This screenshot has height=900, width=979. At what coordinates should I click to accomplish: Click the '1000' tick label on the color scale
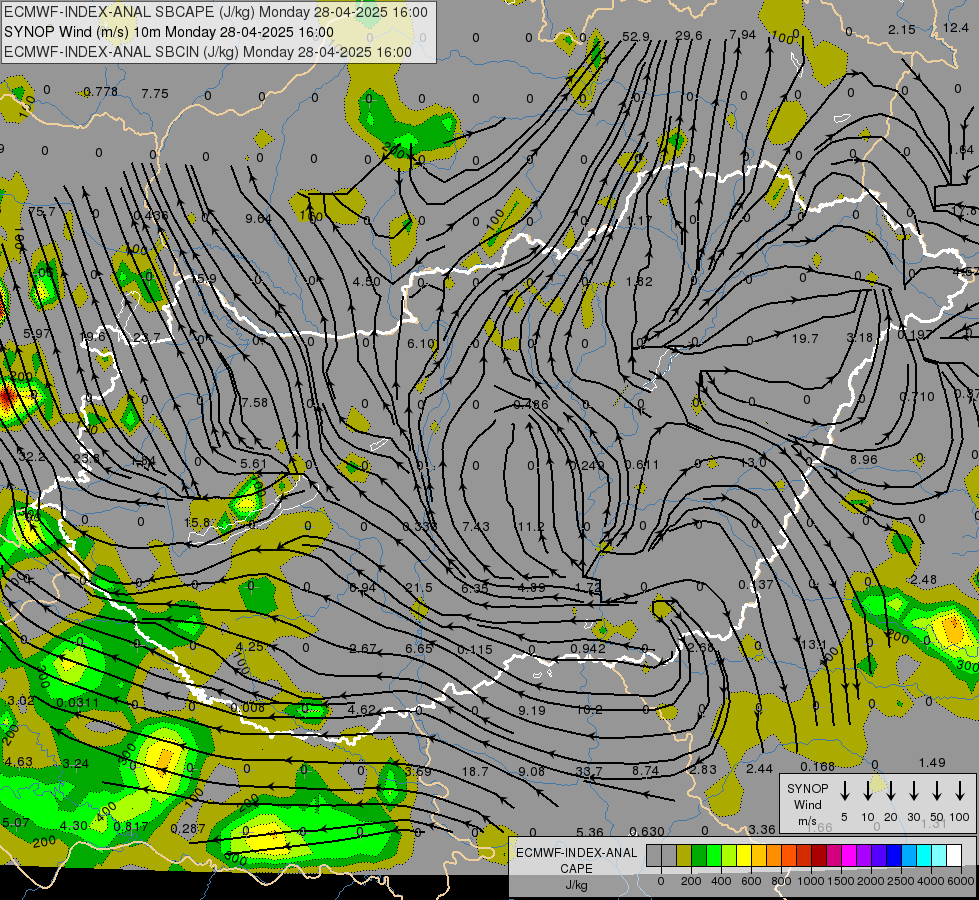(x=811, y=881)
